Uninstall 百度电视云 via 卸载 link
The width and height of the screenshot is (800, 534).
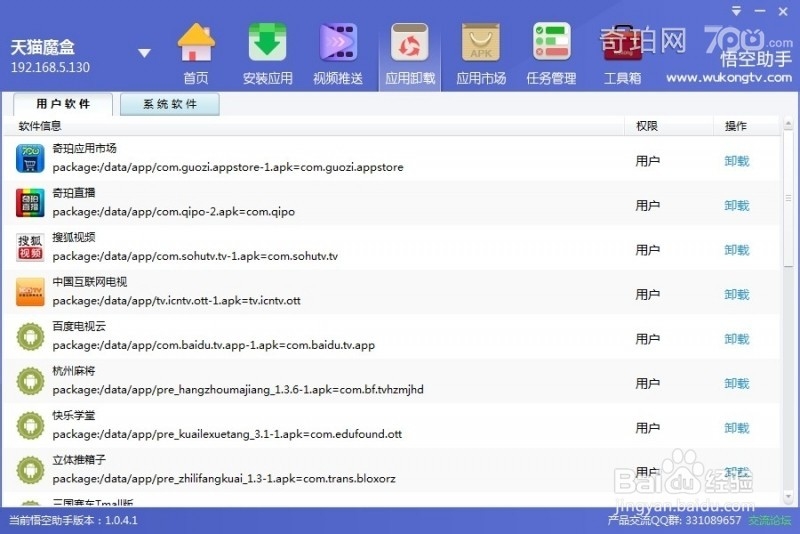[737, 339]
